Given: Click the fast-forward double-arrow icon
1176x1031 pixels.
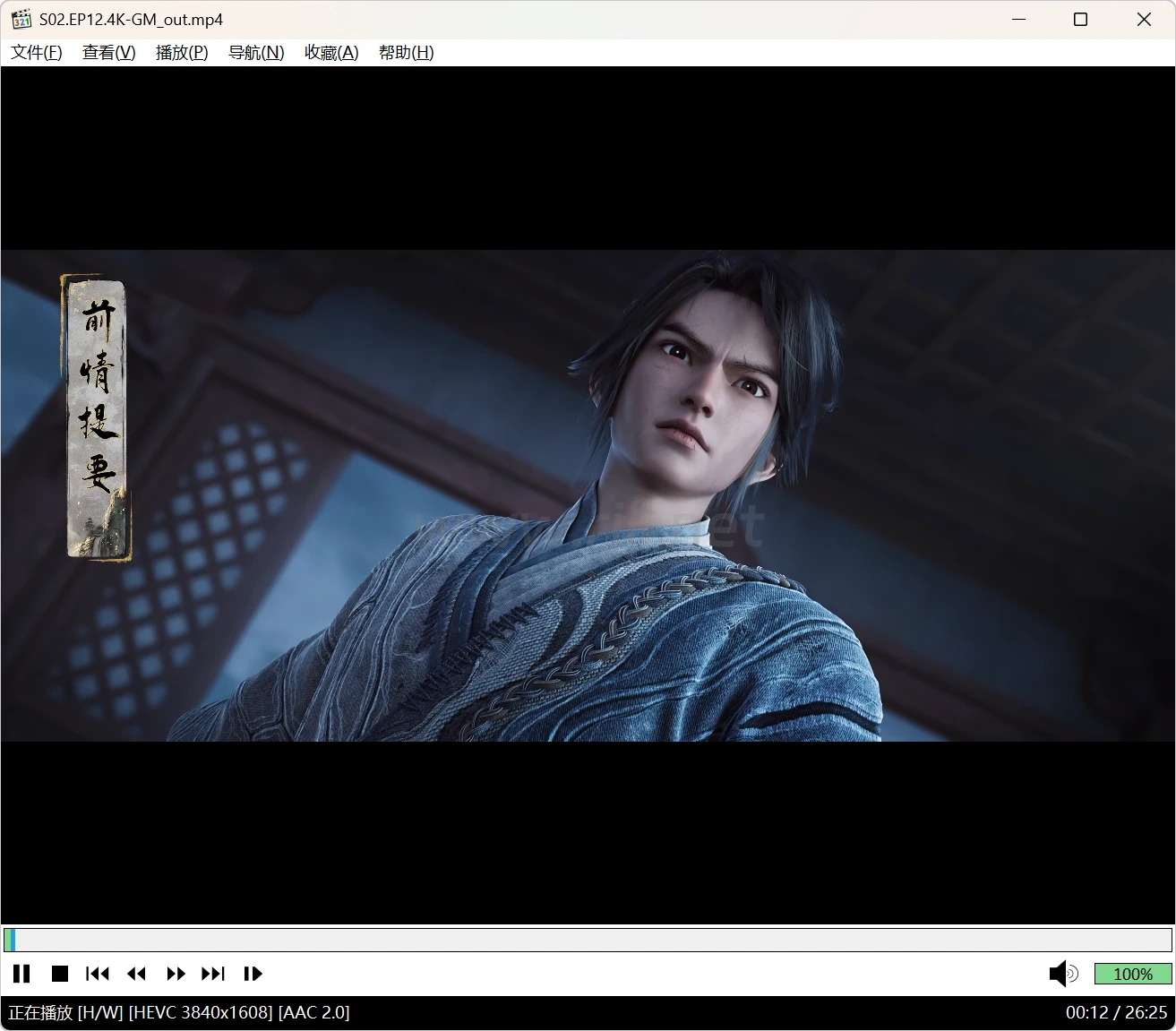Looking at the screenshot, I should tap(176, 974).
